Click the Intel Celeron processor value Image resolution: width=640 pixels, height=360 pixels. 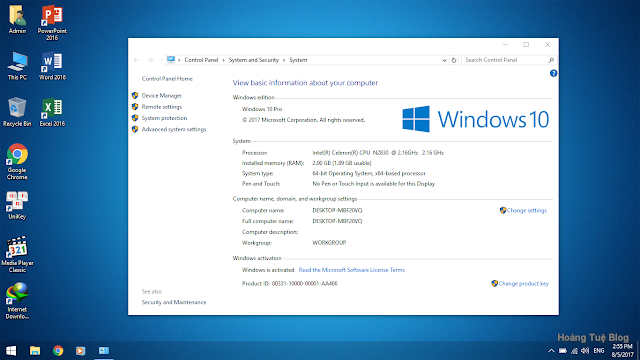[378, 153]
